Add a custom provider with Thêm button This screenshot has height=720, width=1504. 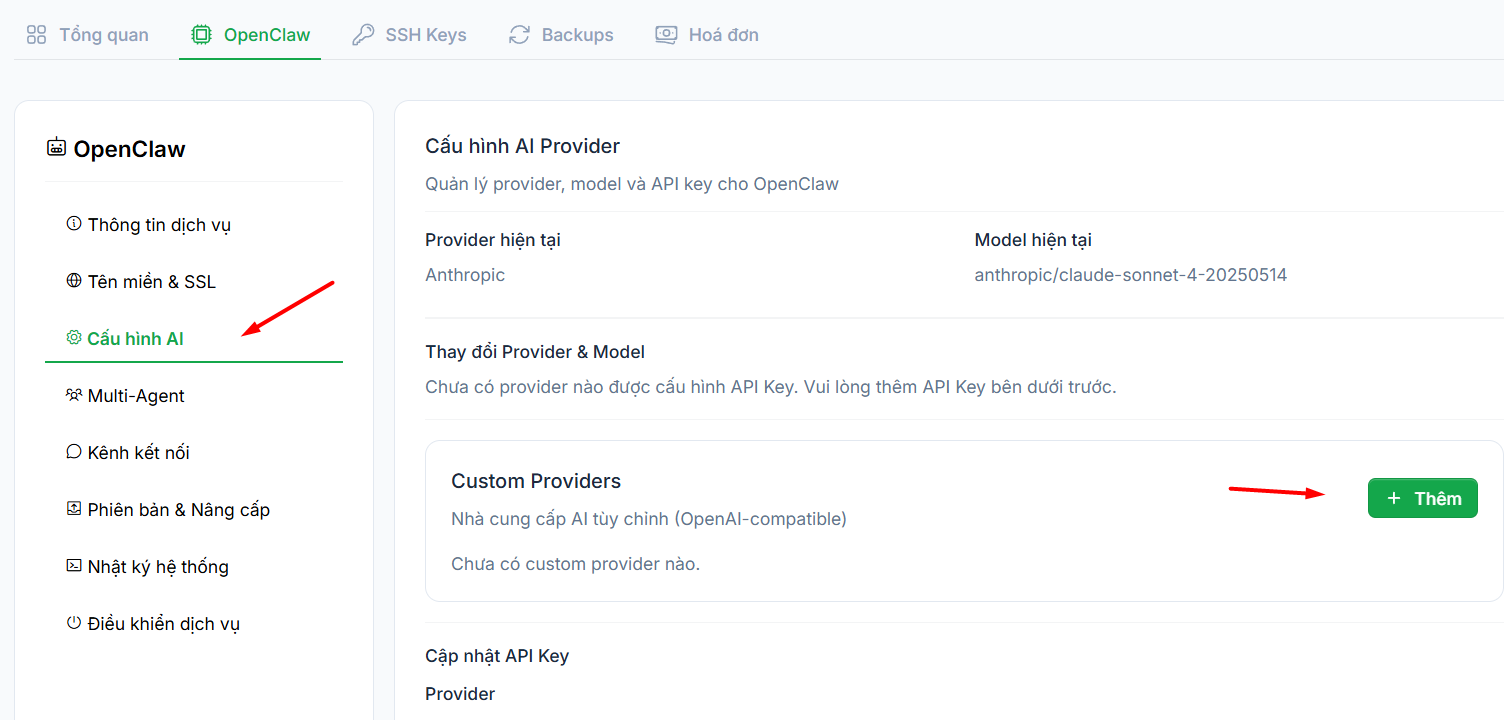1423,498
